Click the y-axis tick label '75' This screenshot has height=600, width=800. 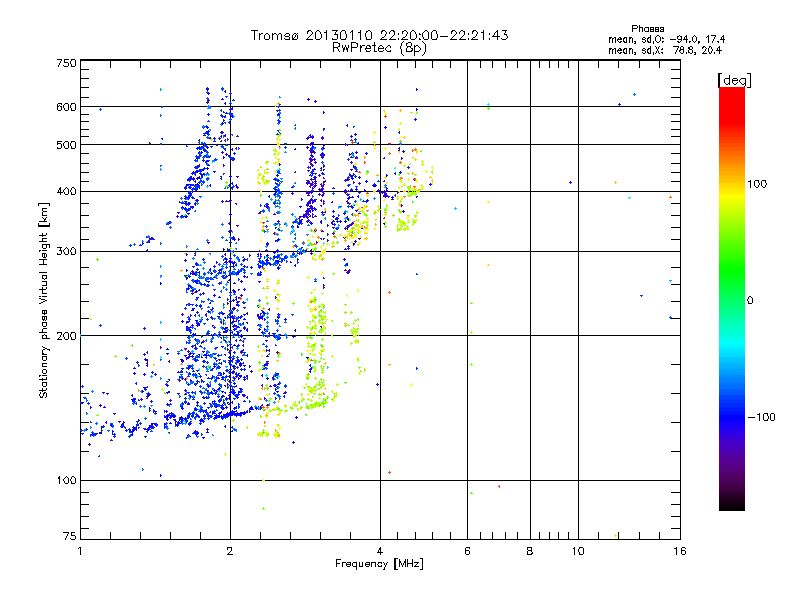click(x=70, y=536)
